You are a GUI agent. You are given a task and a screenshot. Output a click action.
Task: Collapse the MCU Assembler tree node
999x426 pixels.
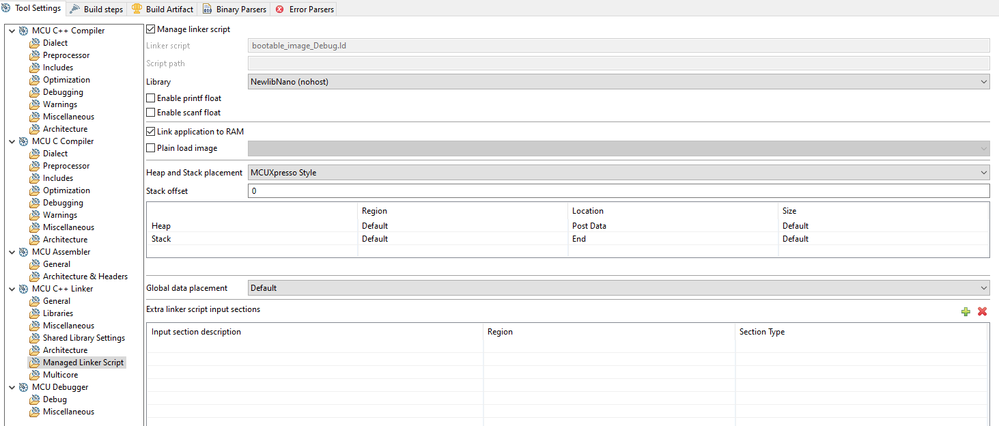(x=11, y=252)
